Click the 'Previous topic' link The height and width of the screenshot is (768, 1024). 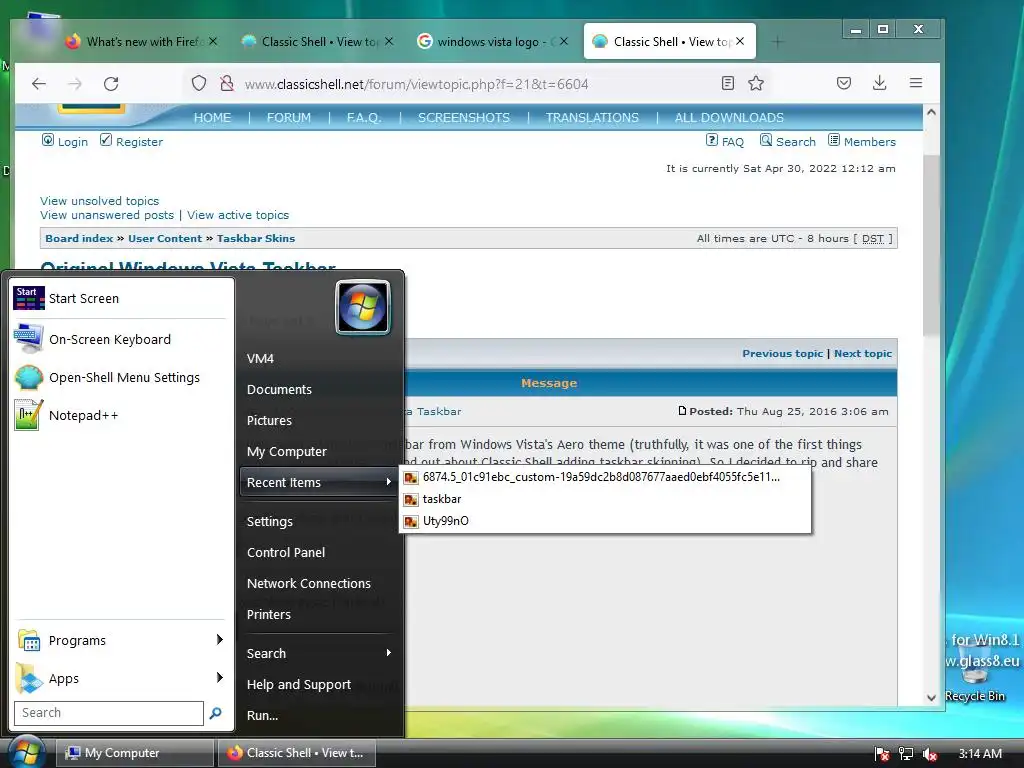pyautogui.click(x=782, y=353)
